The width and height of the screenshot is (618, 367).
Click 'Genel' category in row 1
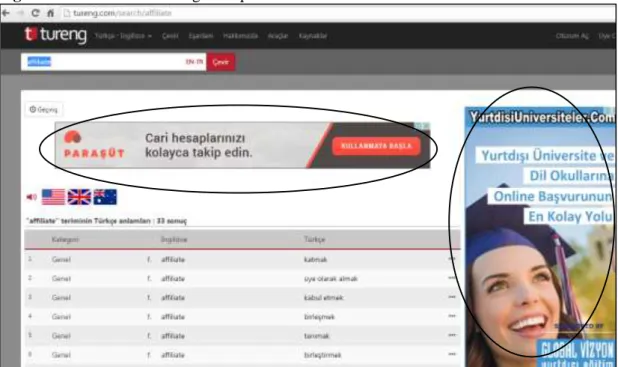click(61, 259)
